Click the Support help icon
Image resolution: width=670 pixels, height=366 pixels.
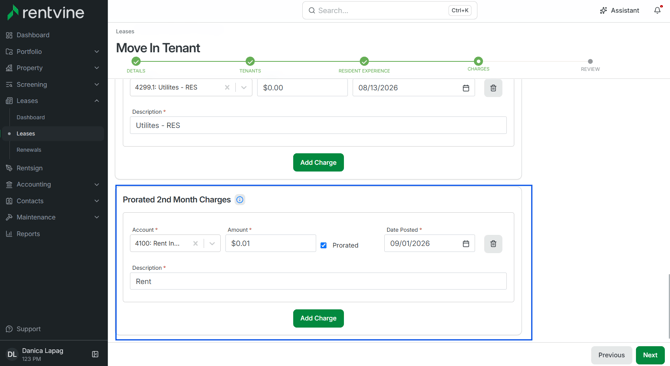9,329
